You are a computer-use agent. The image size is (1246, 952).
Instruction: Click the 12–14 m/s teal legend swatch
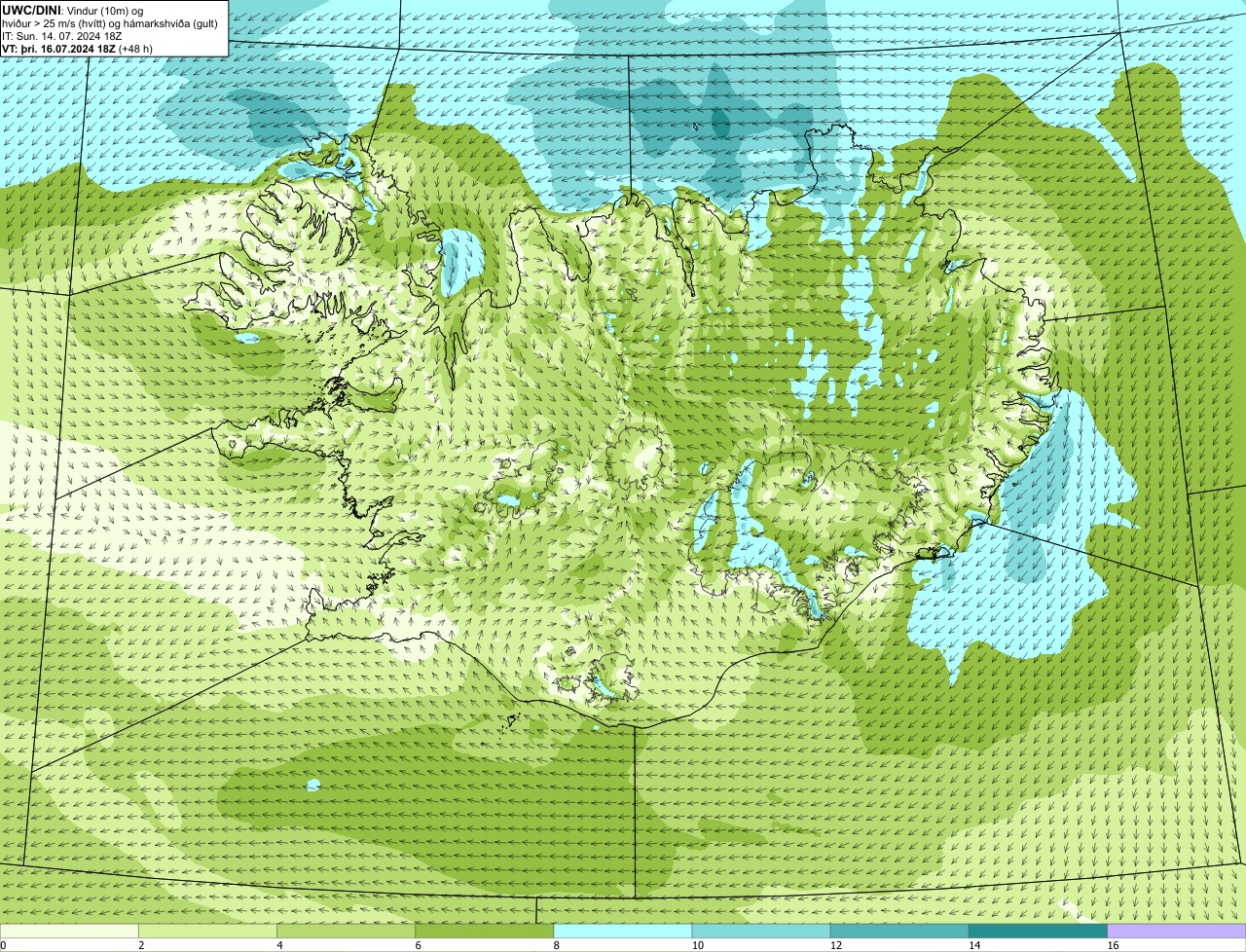[899, 932]
